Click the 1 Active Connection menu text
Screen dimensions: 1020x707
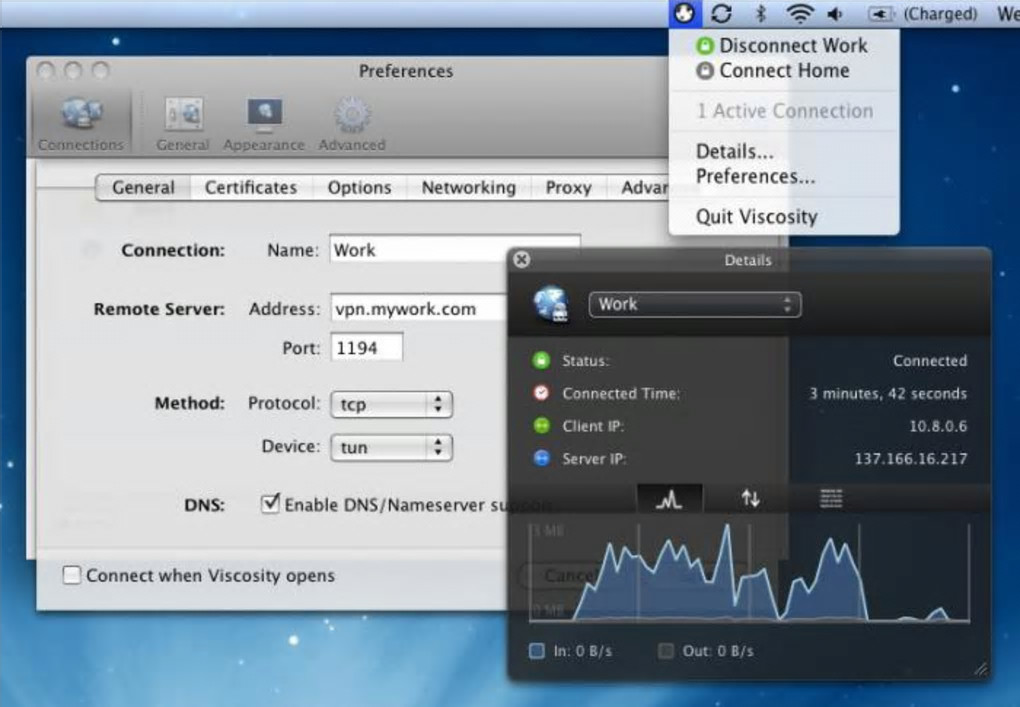point(785,111)
